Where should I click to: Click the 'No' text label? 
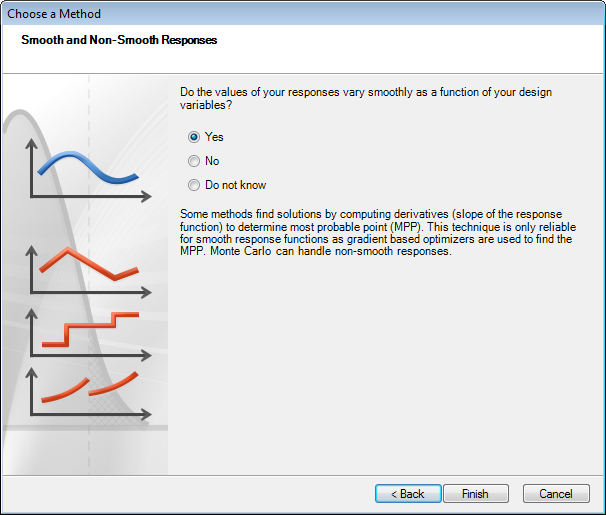(x=212, y=161)
